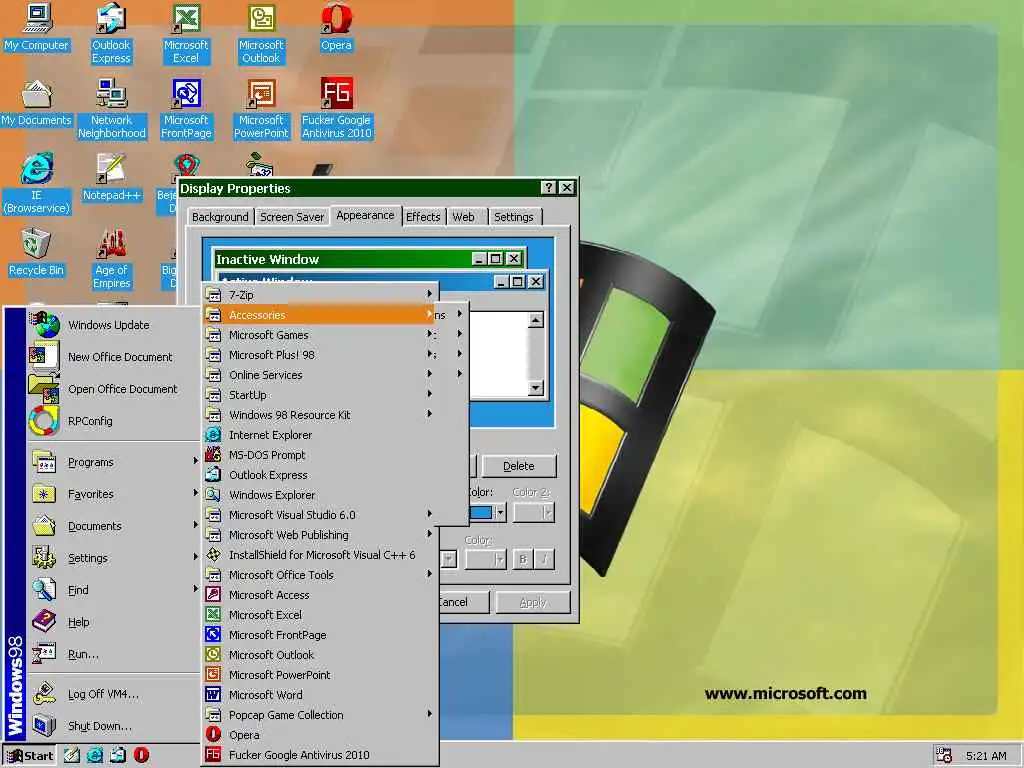Launch Microsoft Word from Programs menu

tap(320, 695)
